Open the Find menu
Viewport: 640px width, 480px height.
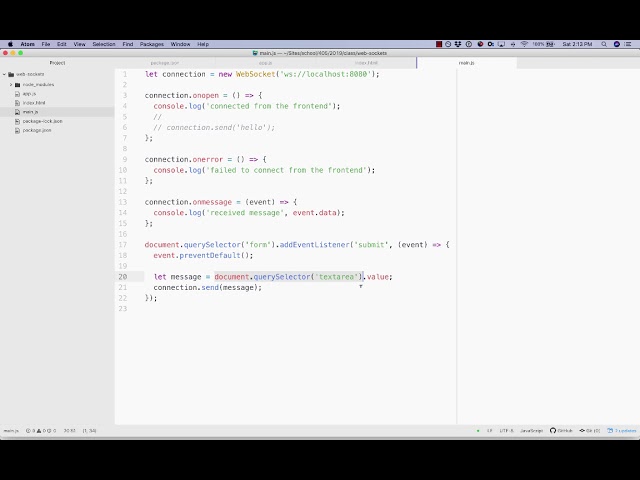128,44
